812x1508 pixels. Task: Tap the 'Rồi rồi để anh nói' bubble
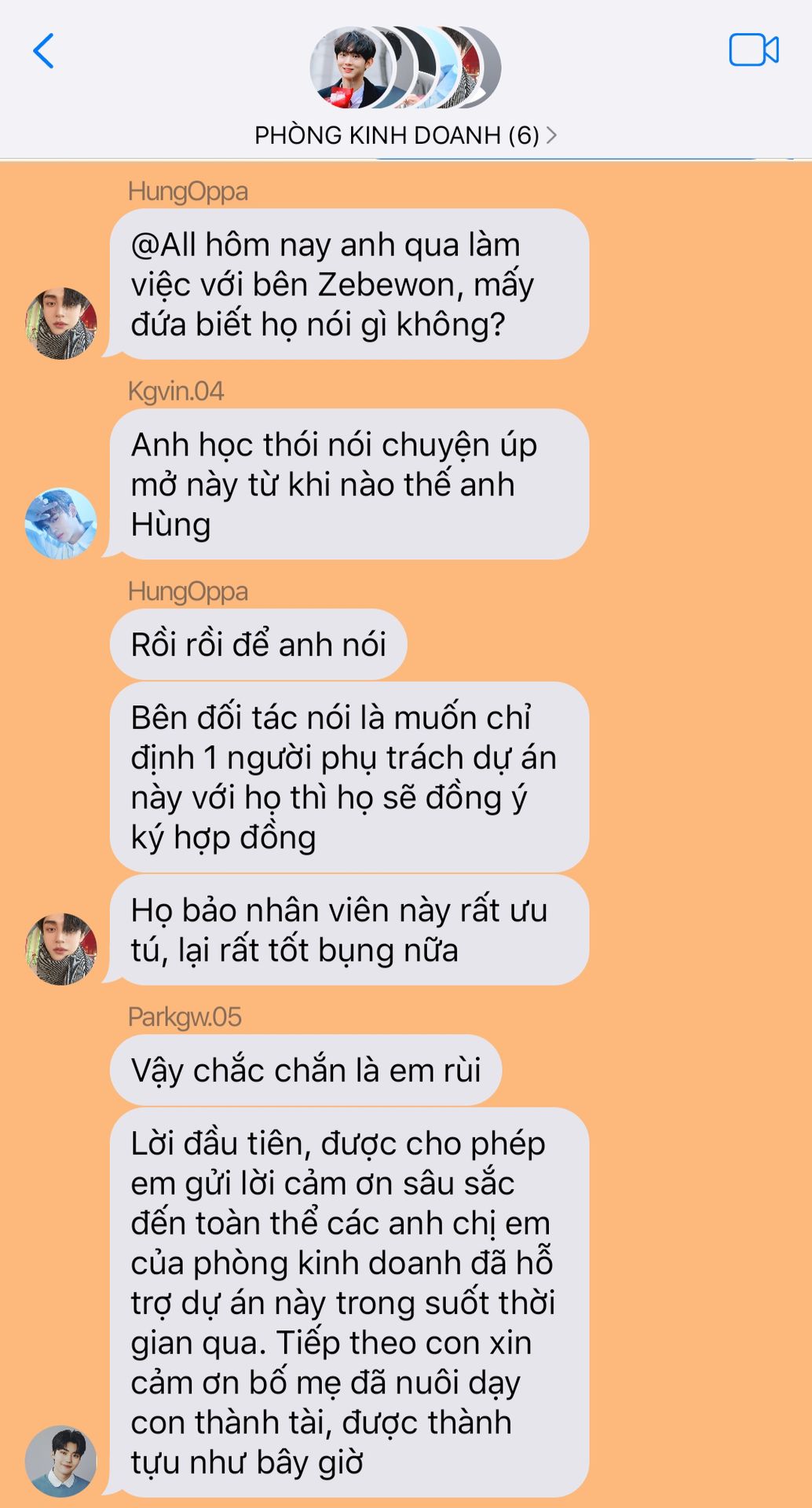tap(258, 644)
